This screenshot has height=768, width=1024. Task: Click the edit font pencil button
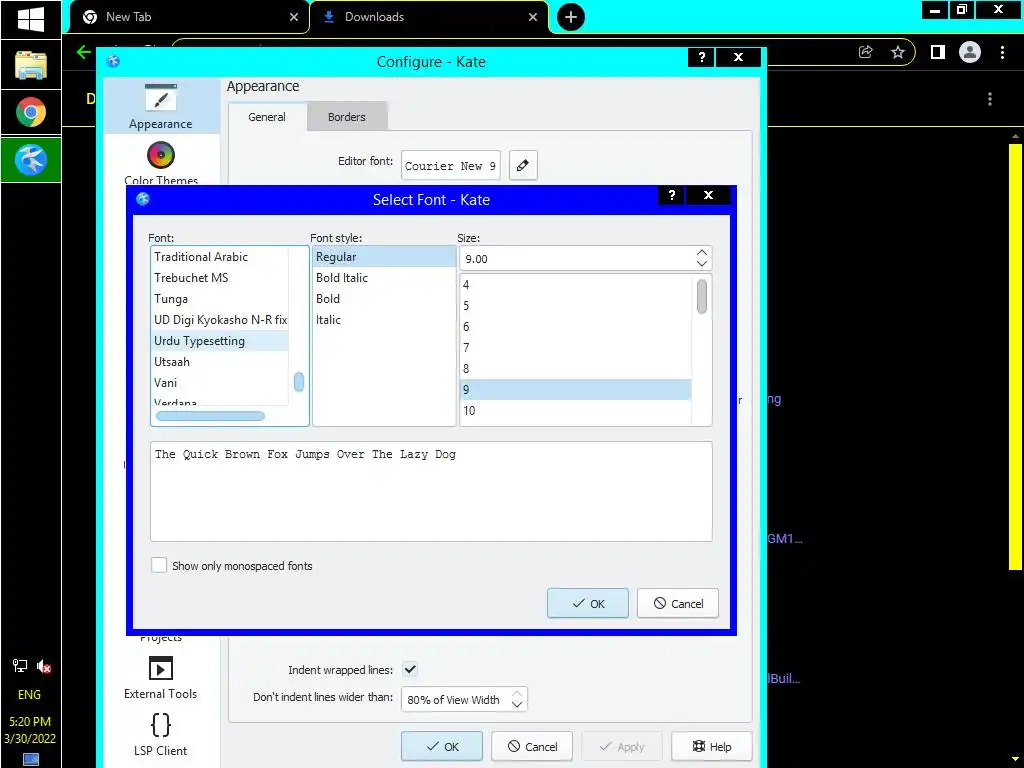(x=522, y=166)
